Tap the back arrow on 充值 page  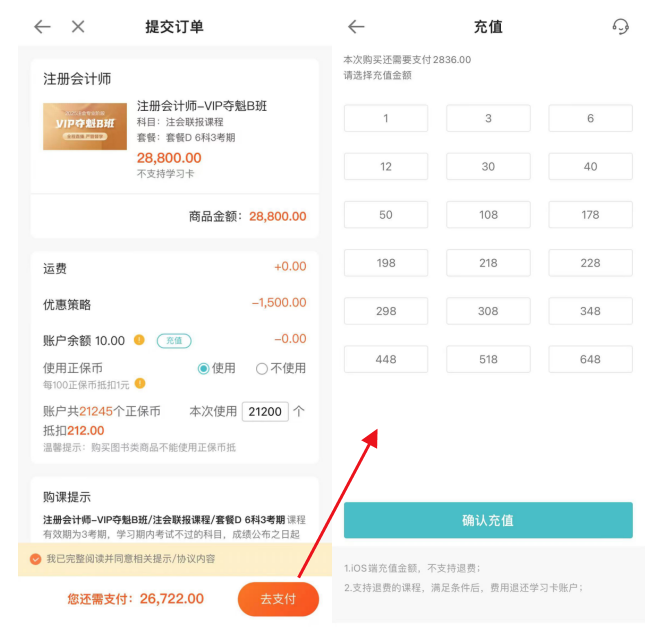pos(356,27)
